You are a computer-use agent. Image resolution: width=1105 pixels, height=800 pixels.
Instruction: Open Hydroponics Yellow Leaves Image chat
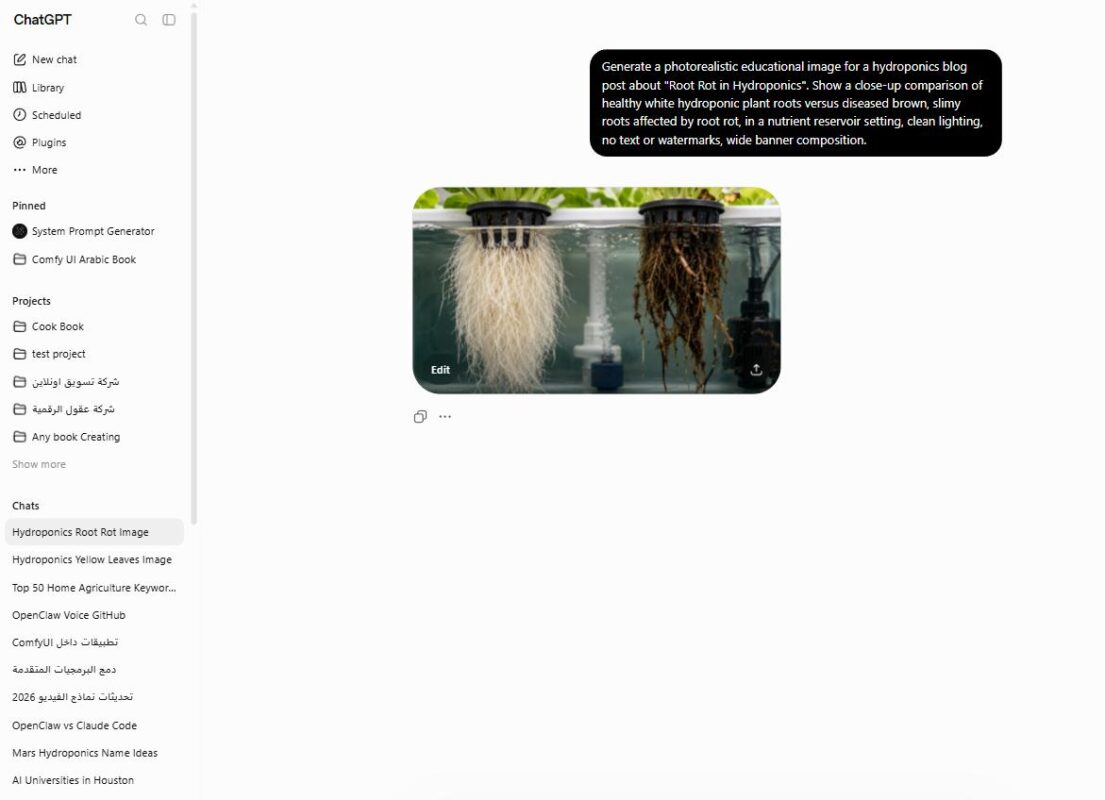pos(94,560)
